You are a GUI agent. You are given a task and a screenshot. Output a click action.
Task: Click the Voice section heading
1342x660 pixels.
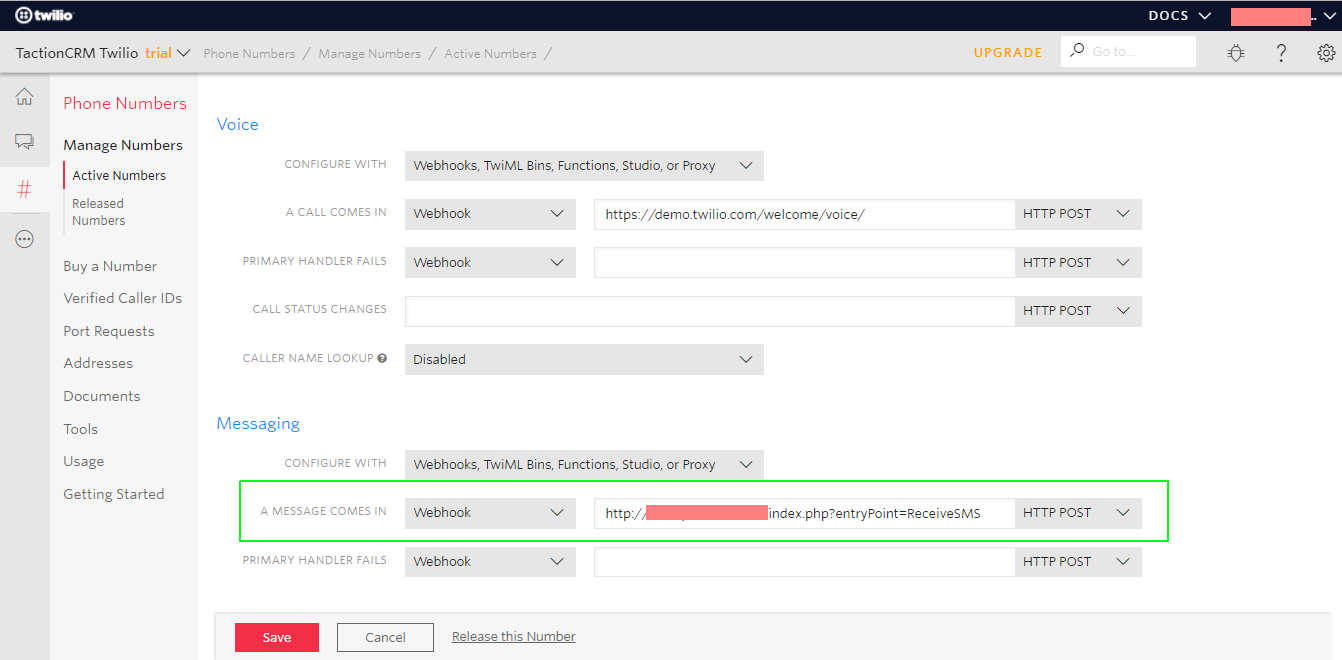238,124
